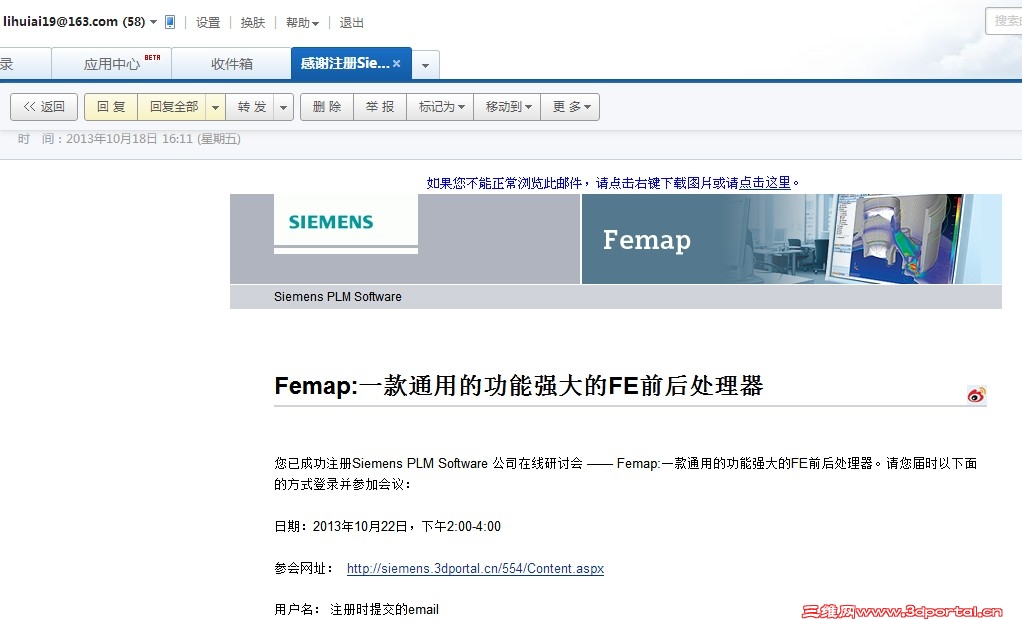Viewport: 1022px width, 625px height.
Task: Expand forward options arrow
Action: [284, 107]
